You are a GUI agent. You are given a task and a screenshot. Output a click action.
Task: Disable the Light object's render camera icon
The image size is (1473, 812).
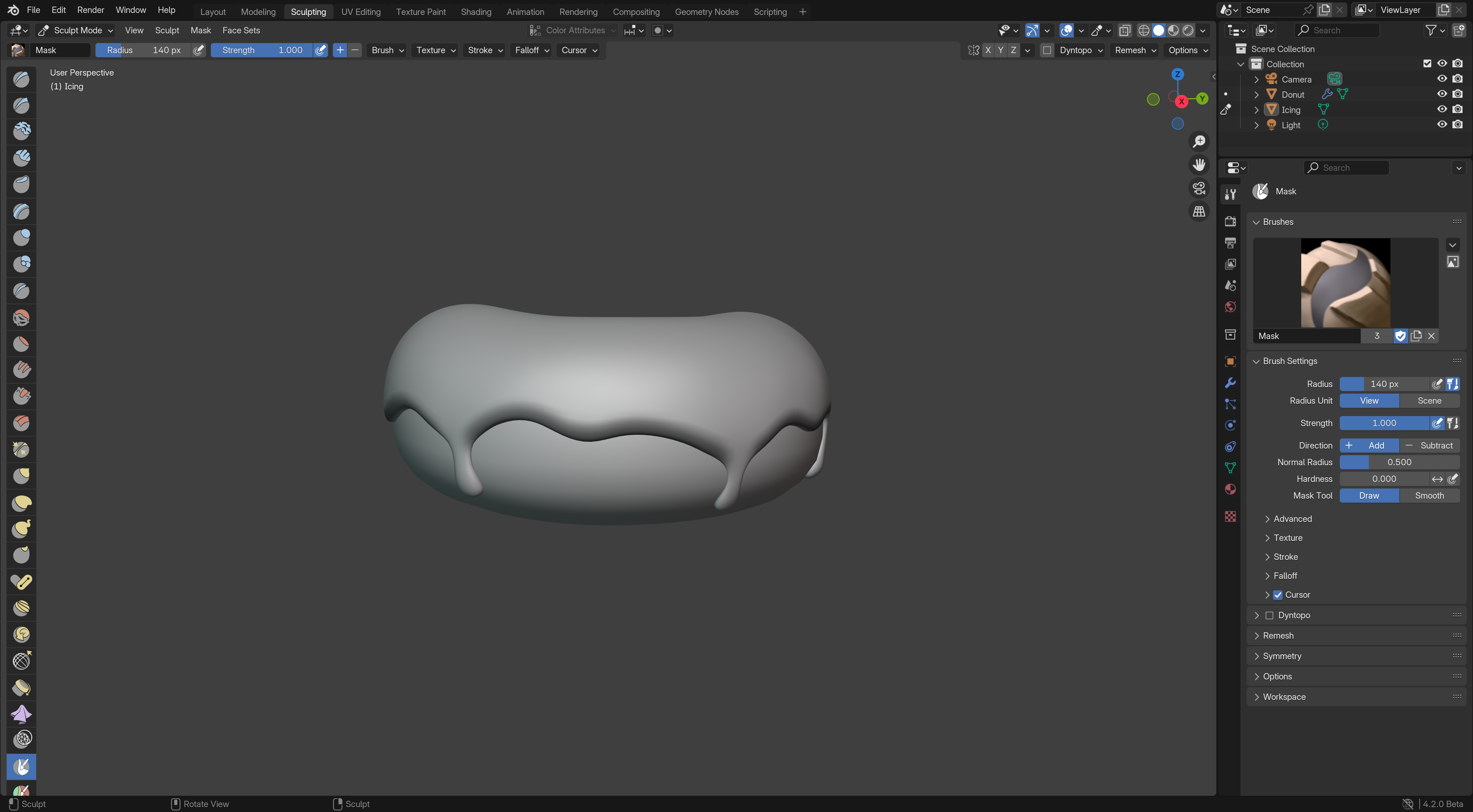(1457, 125)
